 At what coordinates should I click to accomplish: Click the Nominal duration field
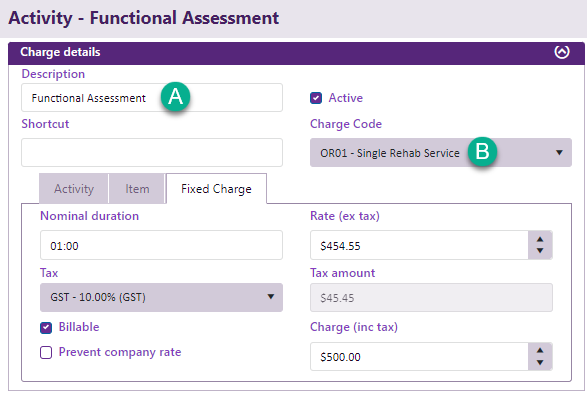[161, 245]
